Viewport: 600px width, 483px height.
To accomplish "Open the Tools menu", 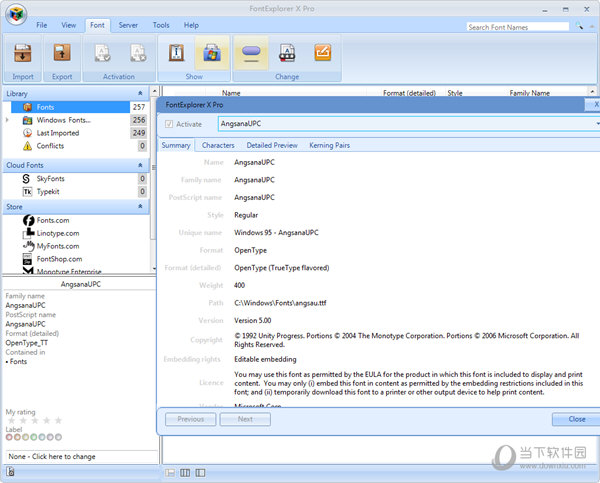I will pyautogui.click(x=161, y=25).
